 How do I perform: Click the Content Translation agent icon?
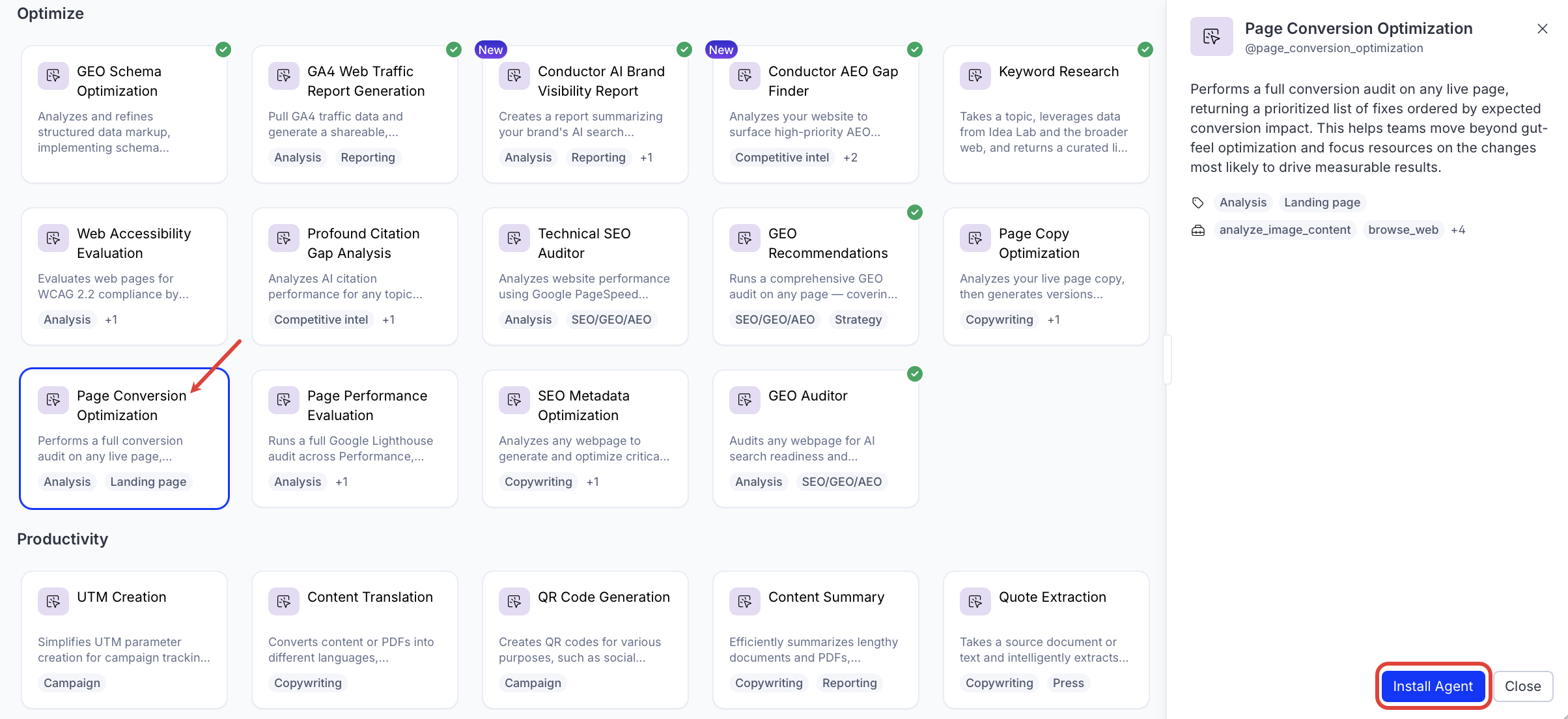point(284,601)
